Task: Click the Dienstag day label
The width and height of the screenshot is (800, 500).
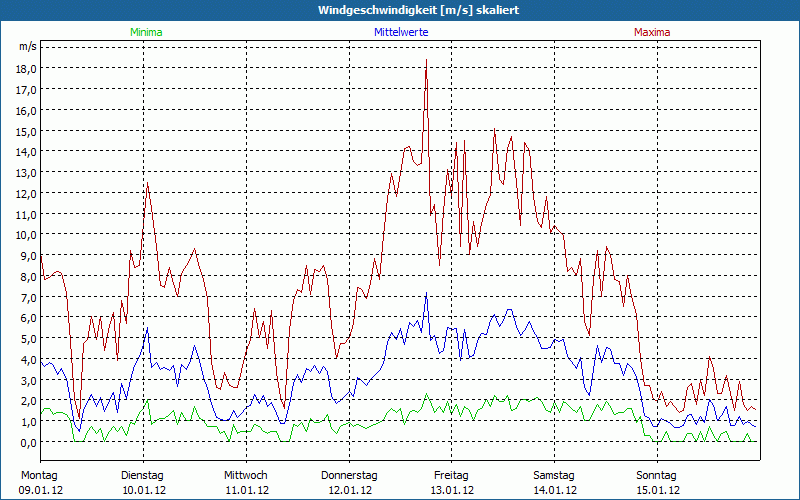Action: (x=143, y=475)
